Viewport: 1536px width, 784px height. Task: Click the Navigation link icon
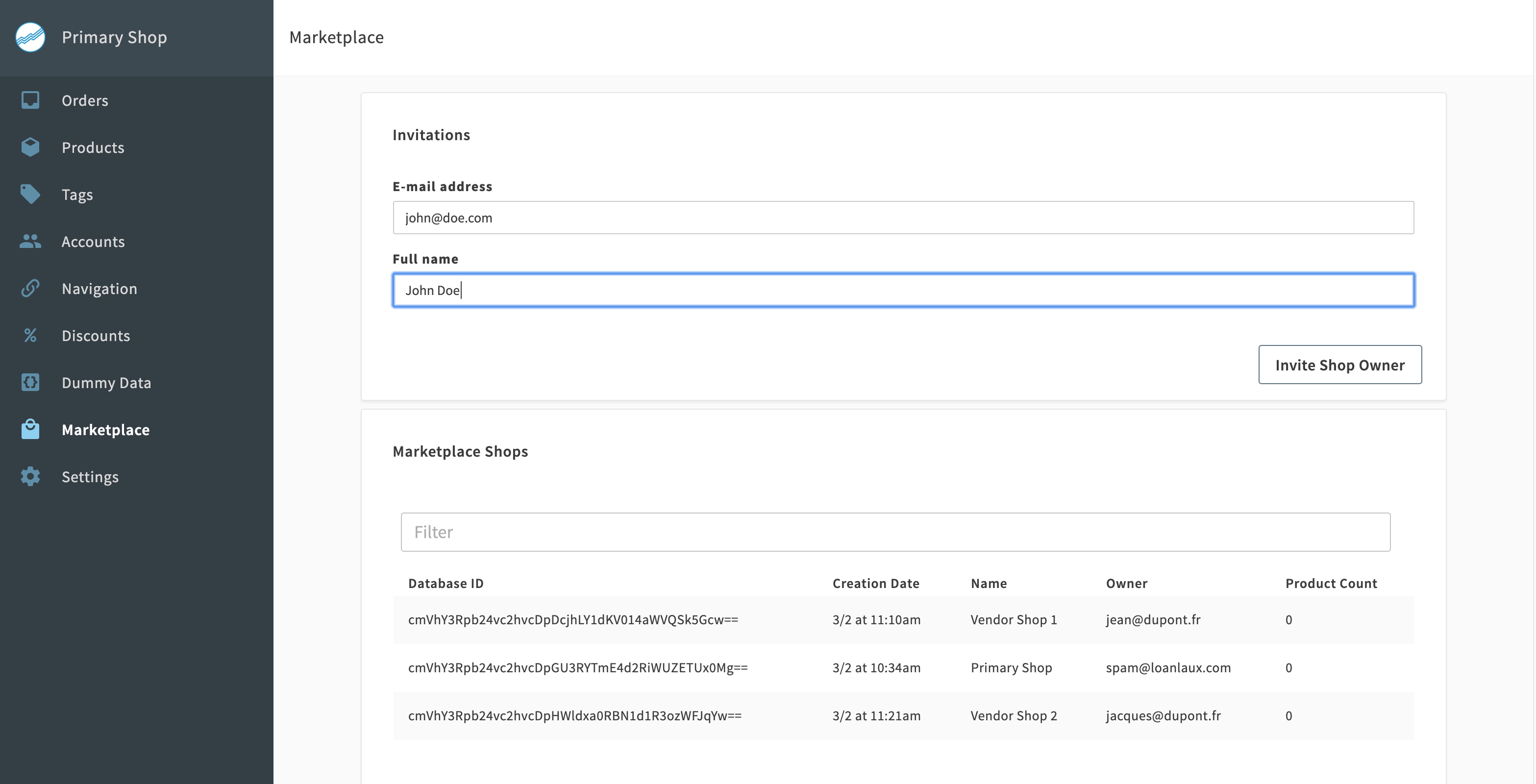[x=30, y=289]
